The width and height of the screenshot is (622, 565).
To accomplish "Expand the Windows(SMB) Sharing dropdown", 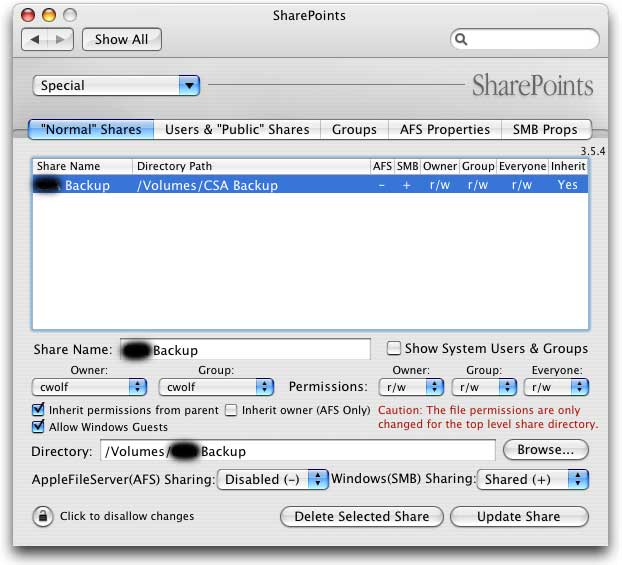I will pyautogui.click(x=532, y=479).
